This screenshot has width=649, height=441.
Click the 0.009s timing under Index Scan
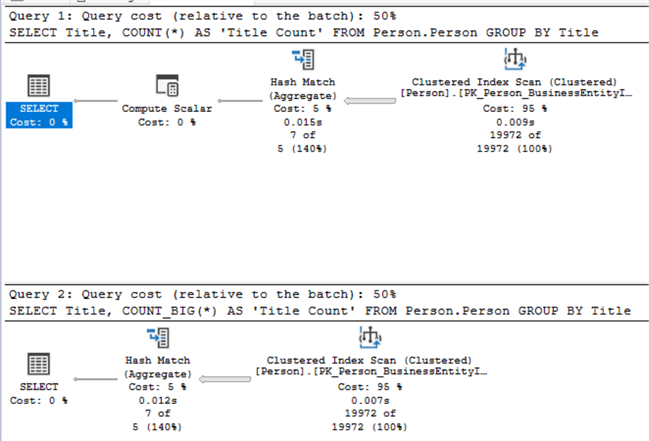click(515, 122)
